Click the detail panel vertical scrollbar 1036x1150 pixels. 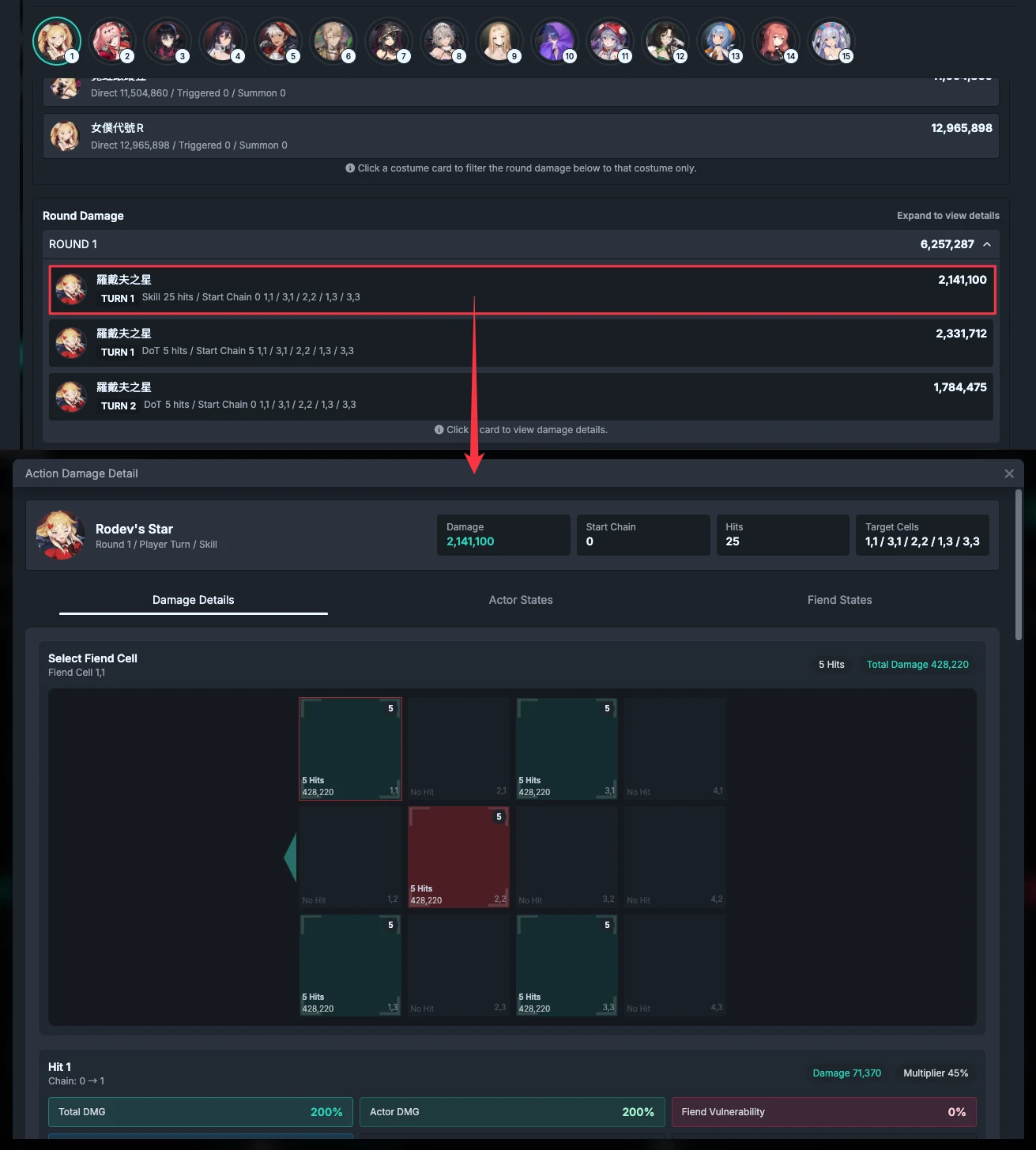point(1019,564)
